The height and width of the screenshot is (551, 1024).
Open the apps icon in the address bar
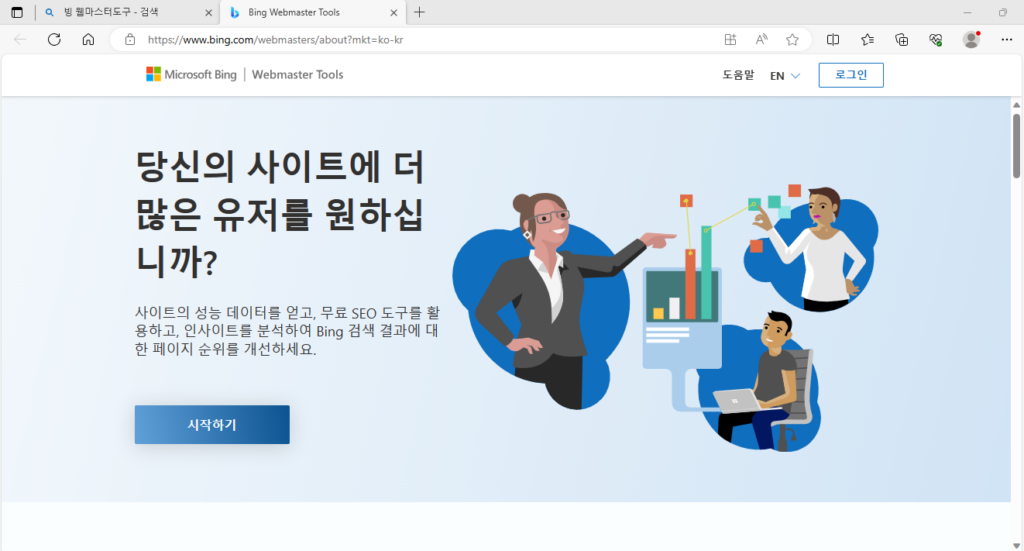pos(730,40)
